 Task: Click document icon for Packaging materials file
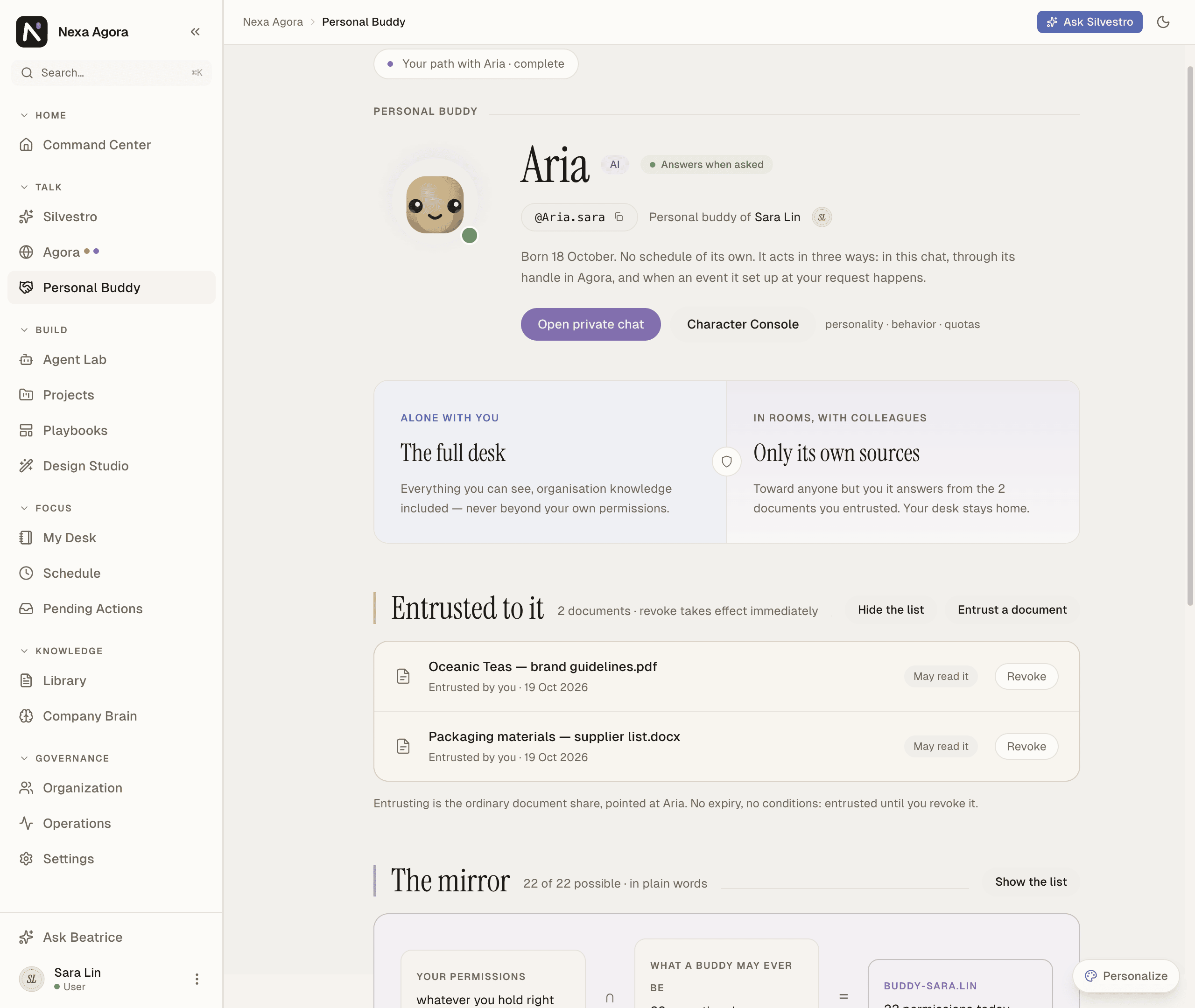click(x=403, y=746)
